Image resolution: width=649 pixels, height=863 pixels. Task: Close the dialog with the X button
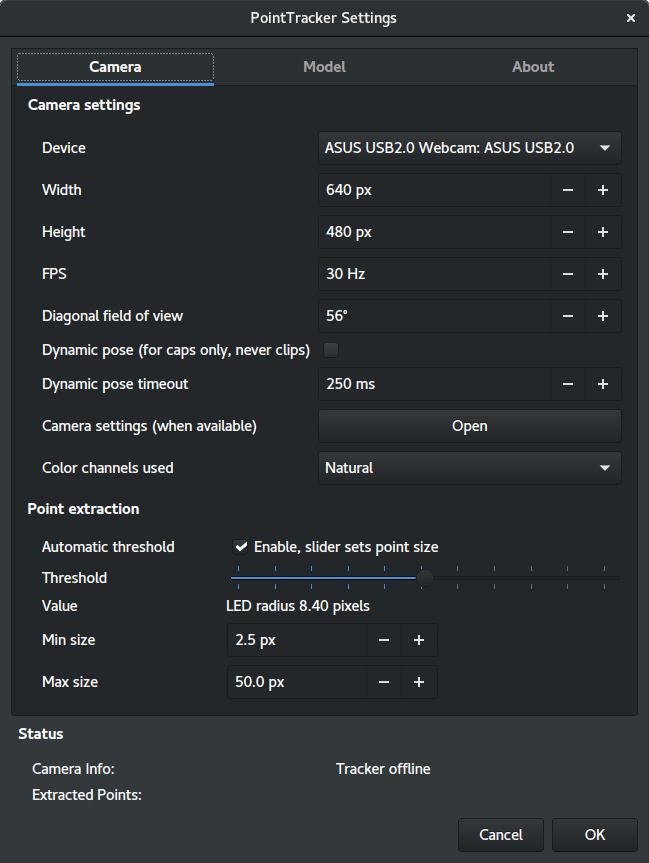pos(631,17)
